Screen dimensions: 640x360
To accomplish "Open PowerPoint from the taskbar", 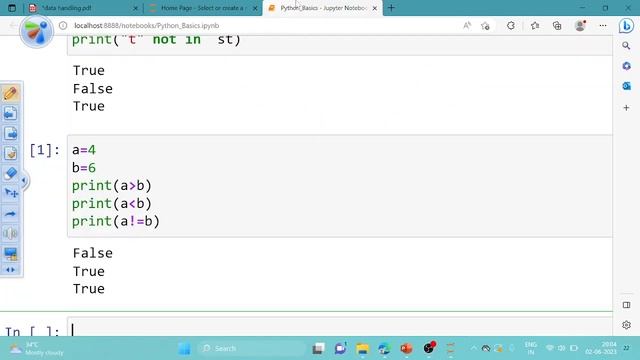I will (x=406, y=348).
